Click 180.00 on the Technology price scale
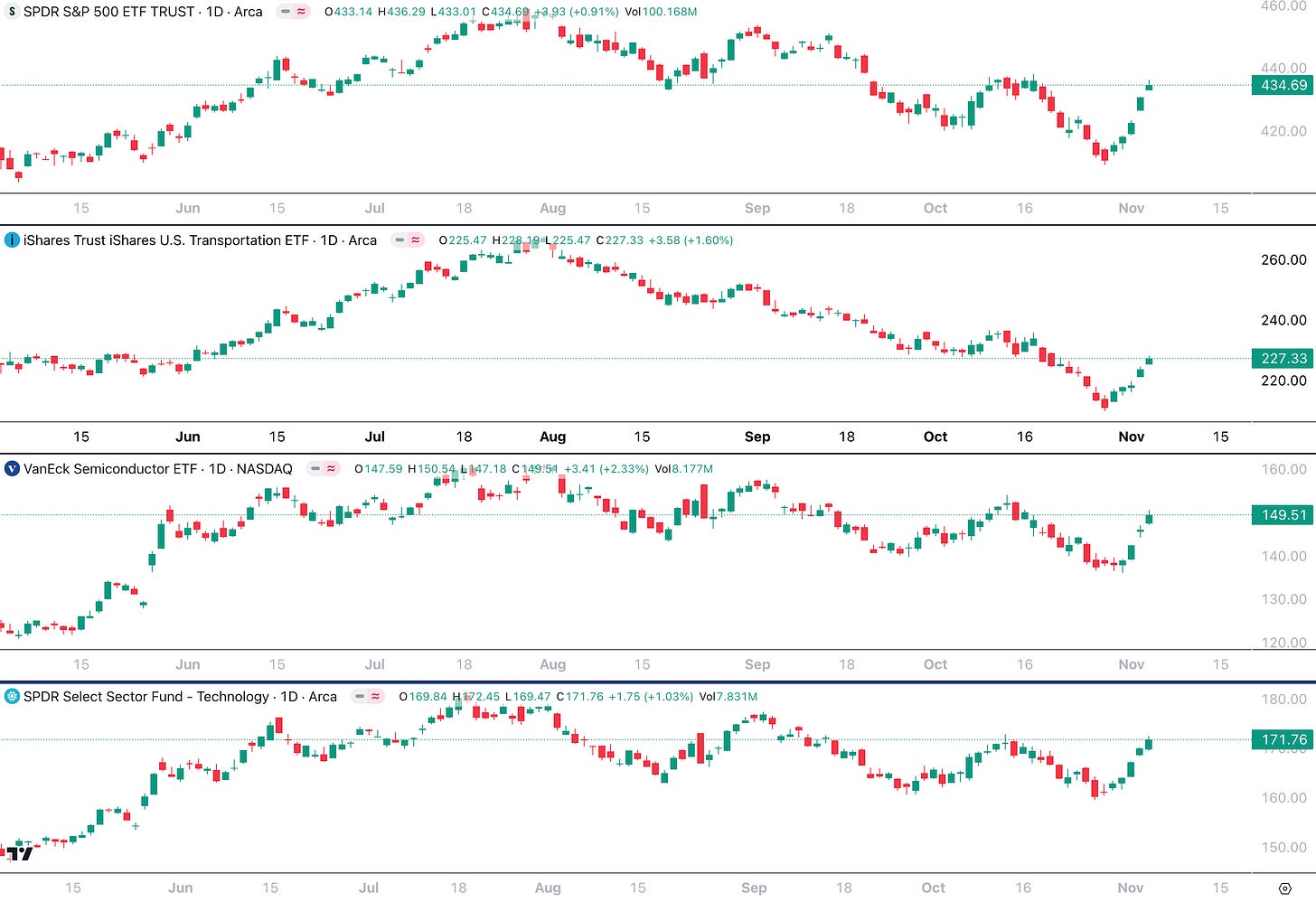 (1283, 700)
